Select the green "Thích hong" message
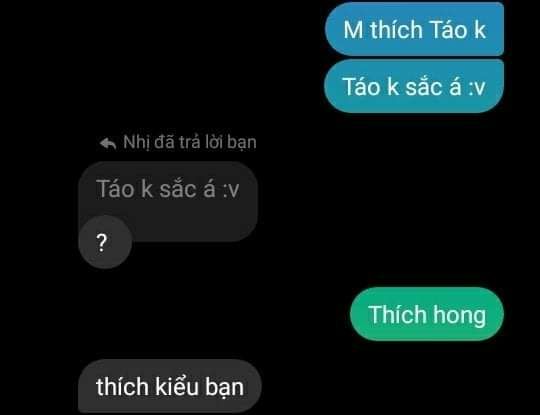540x415 pixels. point(427,314)
